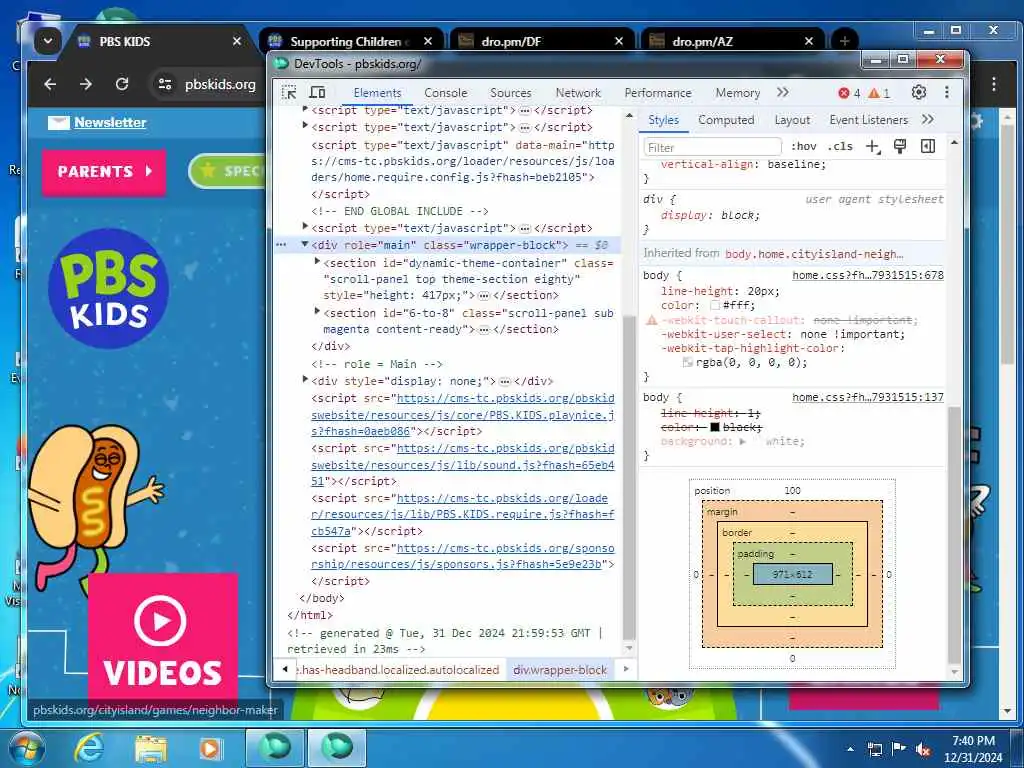Focus the Styles Filter input field
Viewport: 1024px width, 768px height.
pos(712,147)
